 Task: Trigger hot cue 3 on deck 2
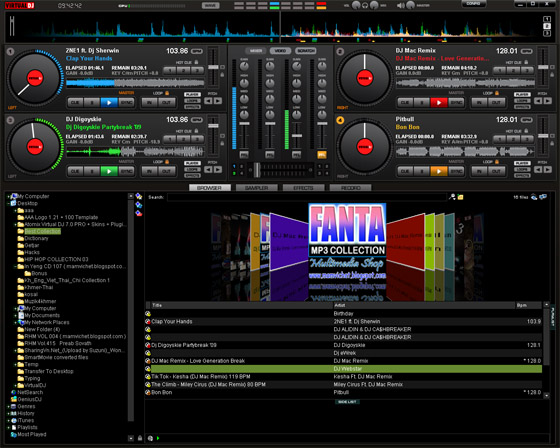(x=527, y=70)
